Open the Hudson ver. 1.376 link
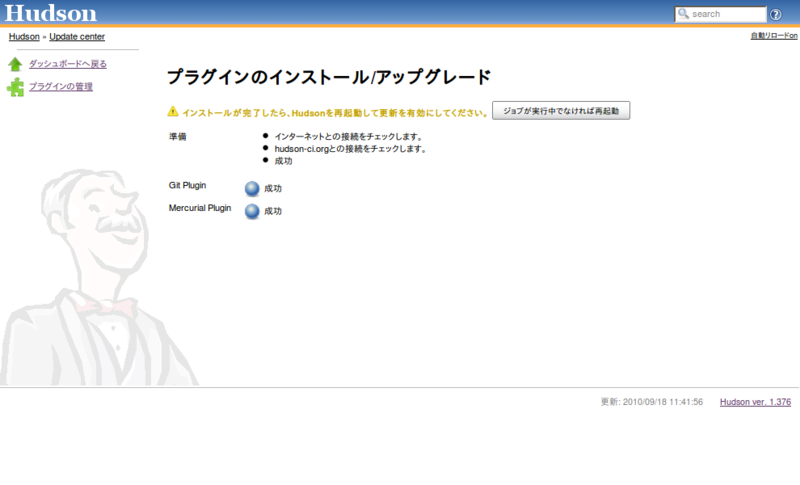The height and width of the screenshot is (485, 800). (755, 402)
